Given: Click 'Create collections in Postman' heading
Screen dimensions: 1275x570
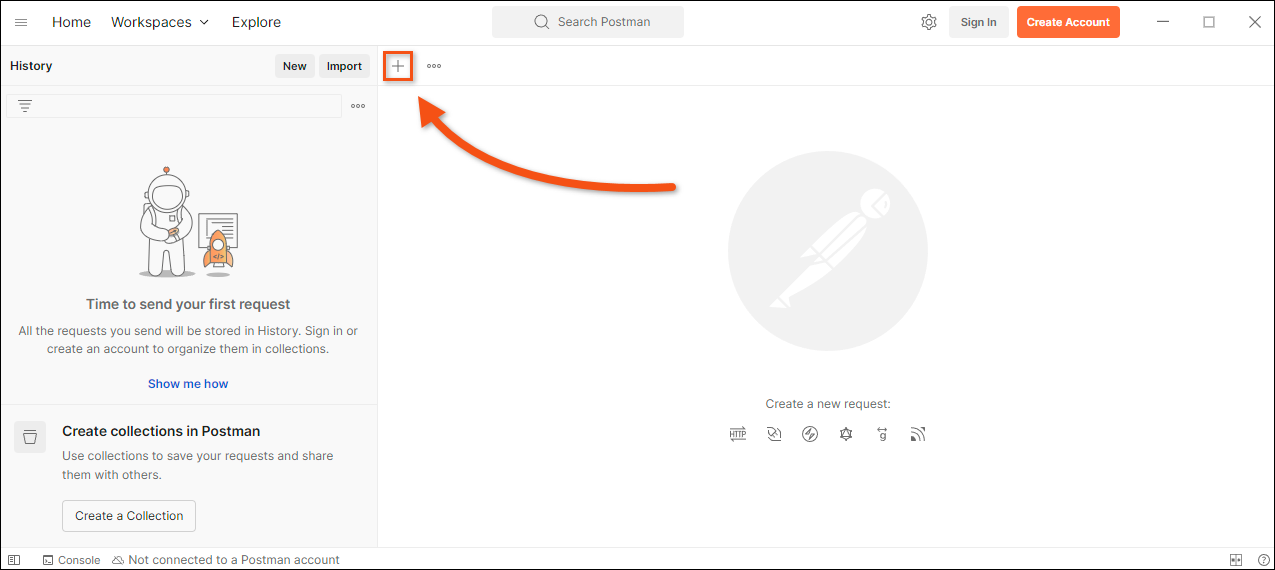Looking at the screenshot, I should pyautogui.click(x=161, y=432).
